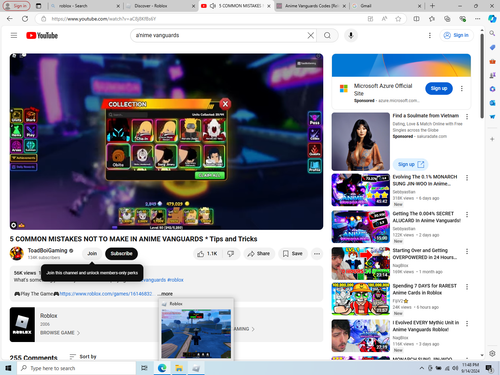
Task: Open Task View on the taskbar
Action: [144, 368]
